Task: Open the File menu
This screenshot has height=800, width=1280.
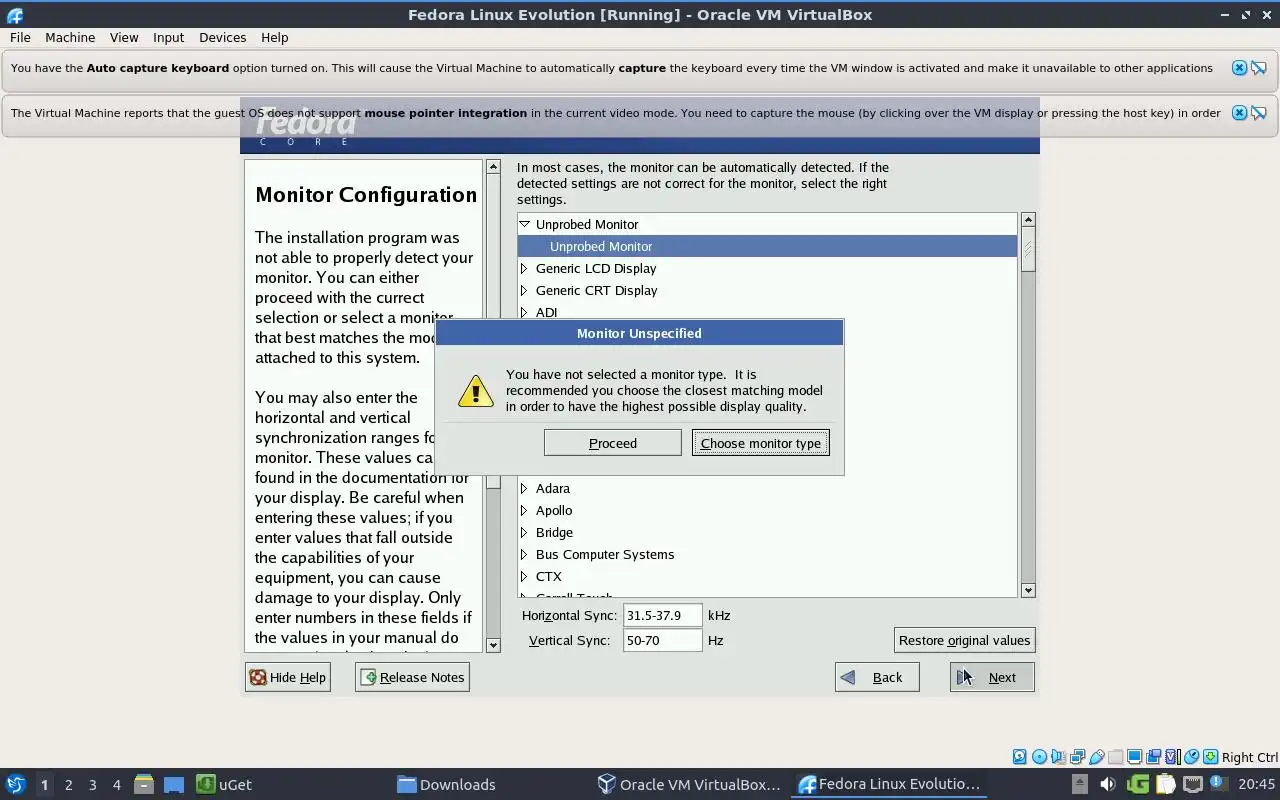Action: [x=20, y=37]
